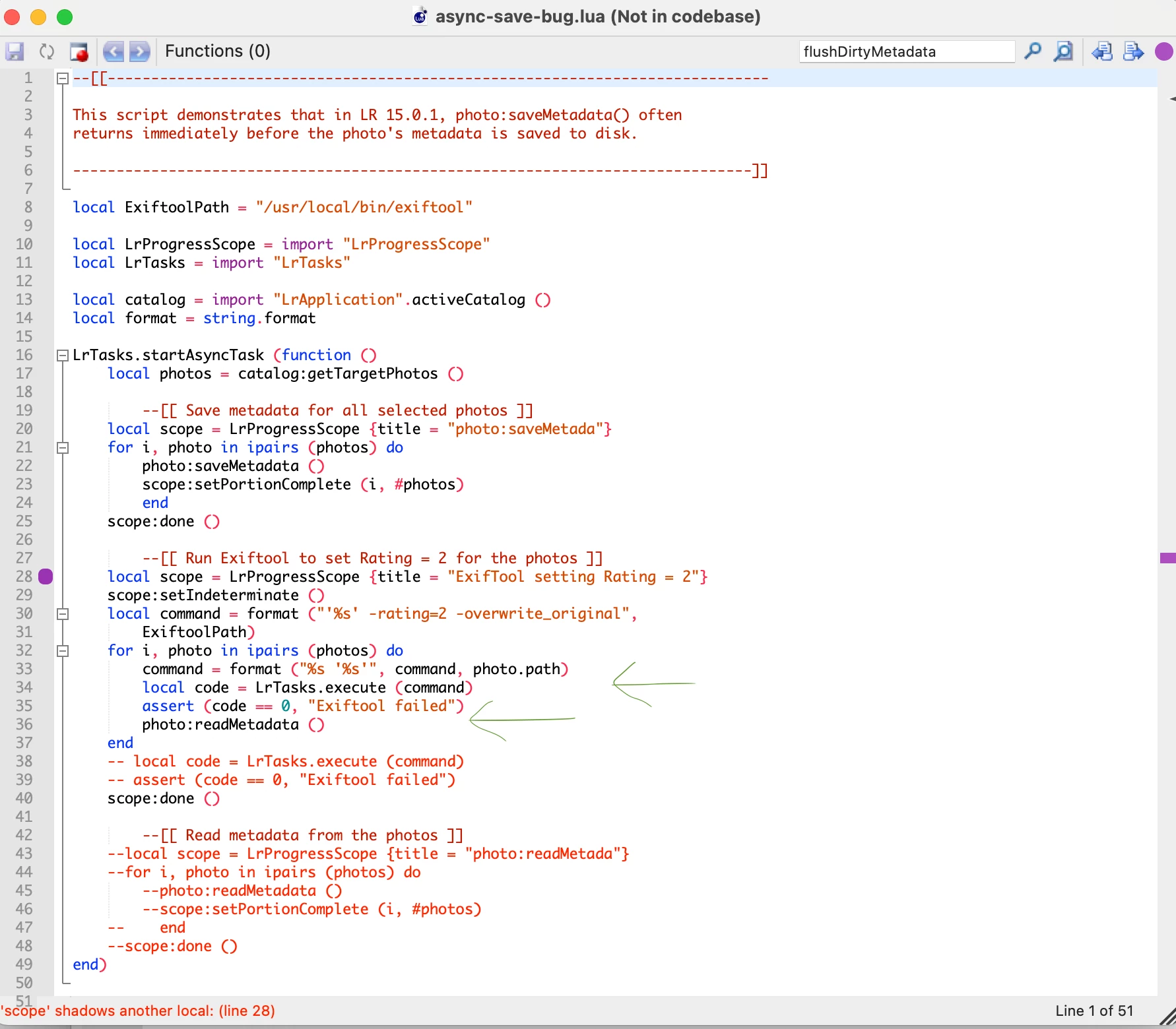Collapse the first for loop fold on line 21
1176x1029 pixels.
(63, 448)
